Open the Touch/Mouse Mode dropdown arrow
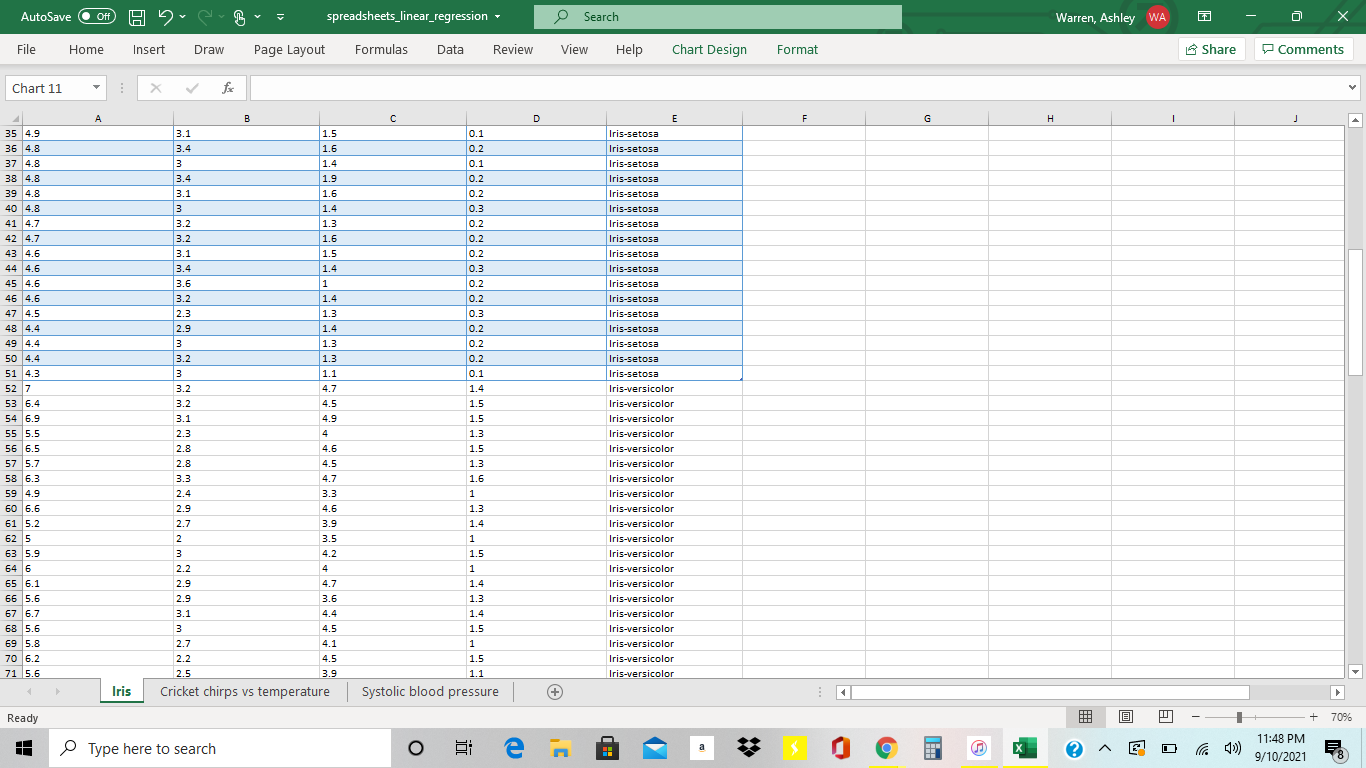This screenshot has width=1366, height=768. (259, 17)
